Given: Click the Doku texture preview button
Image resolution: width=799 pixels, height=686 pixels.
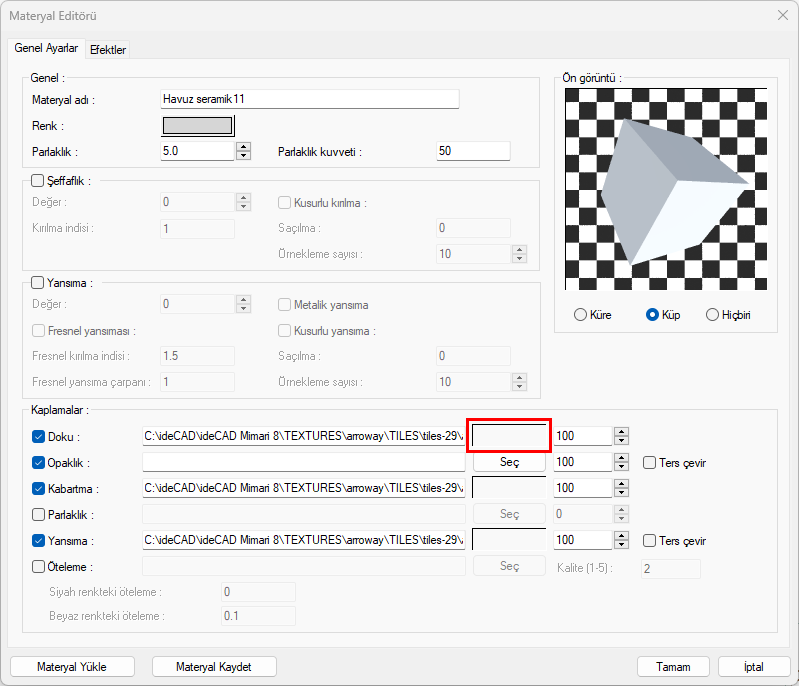Looking at the screenshot, I should (509, 437).
